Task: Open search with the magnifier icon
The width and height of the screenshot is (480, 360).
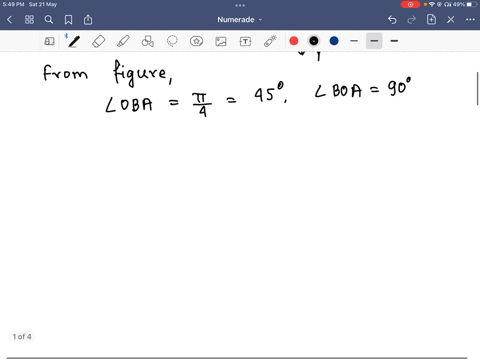Action: tap(49, 20)
